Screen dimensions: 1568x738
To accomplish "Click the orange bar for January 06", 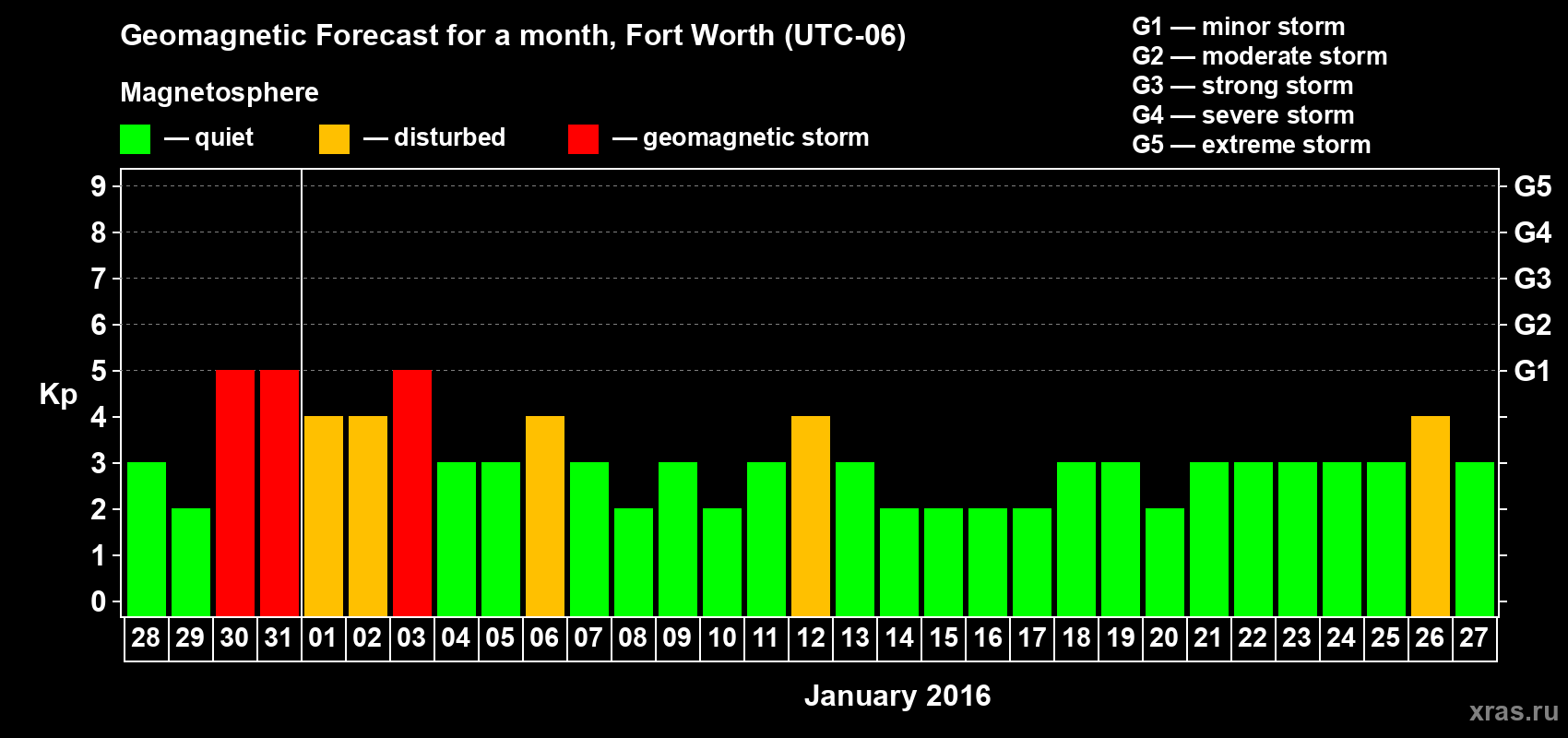I will (545, 517).
